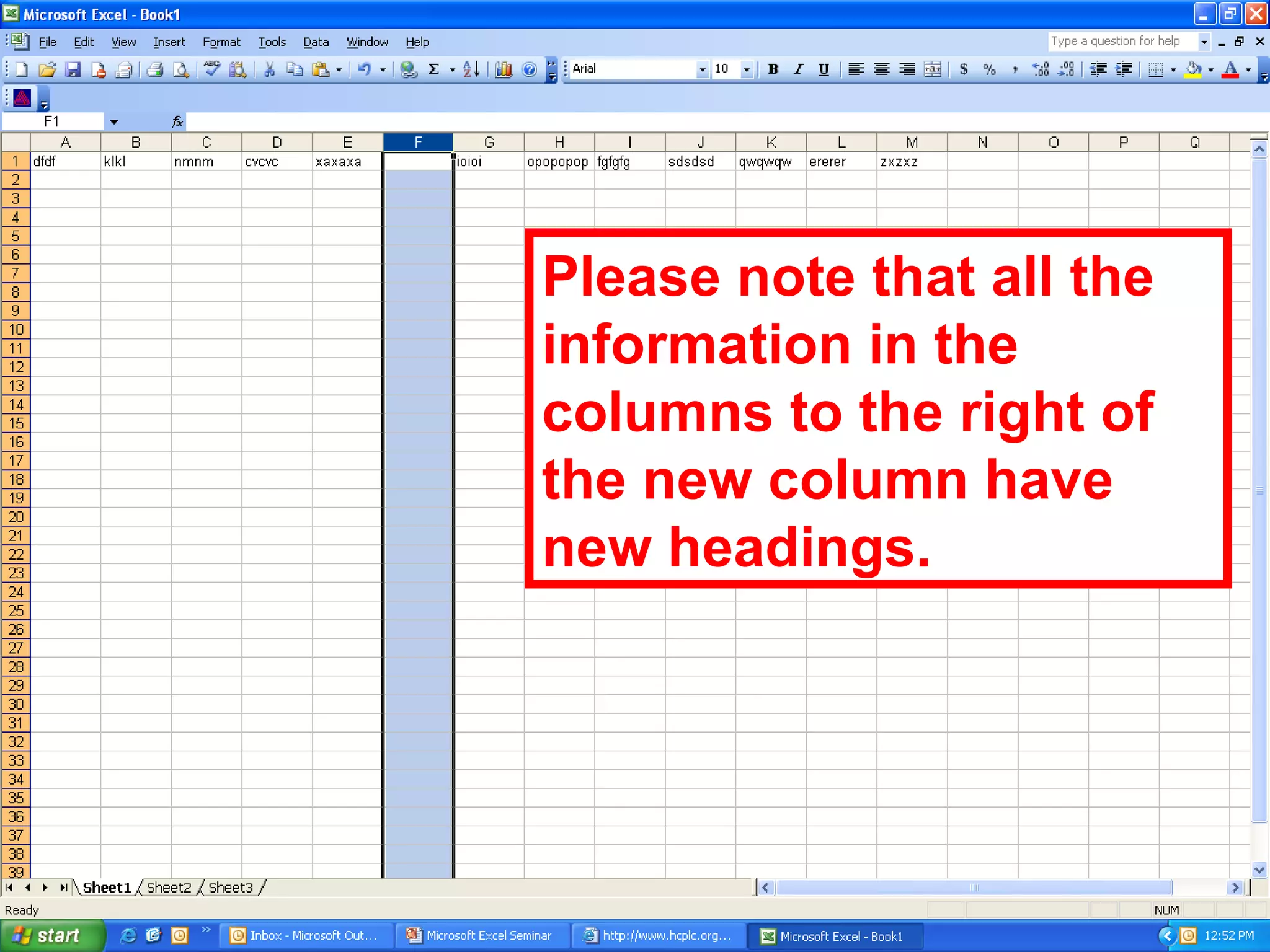Insert a hyperlink with the globe icon

click(x=408, y=69)
